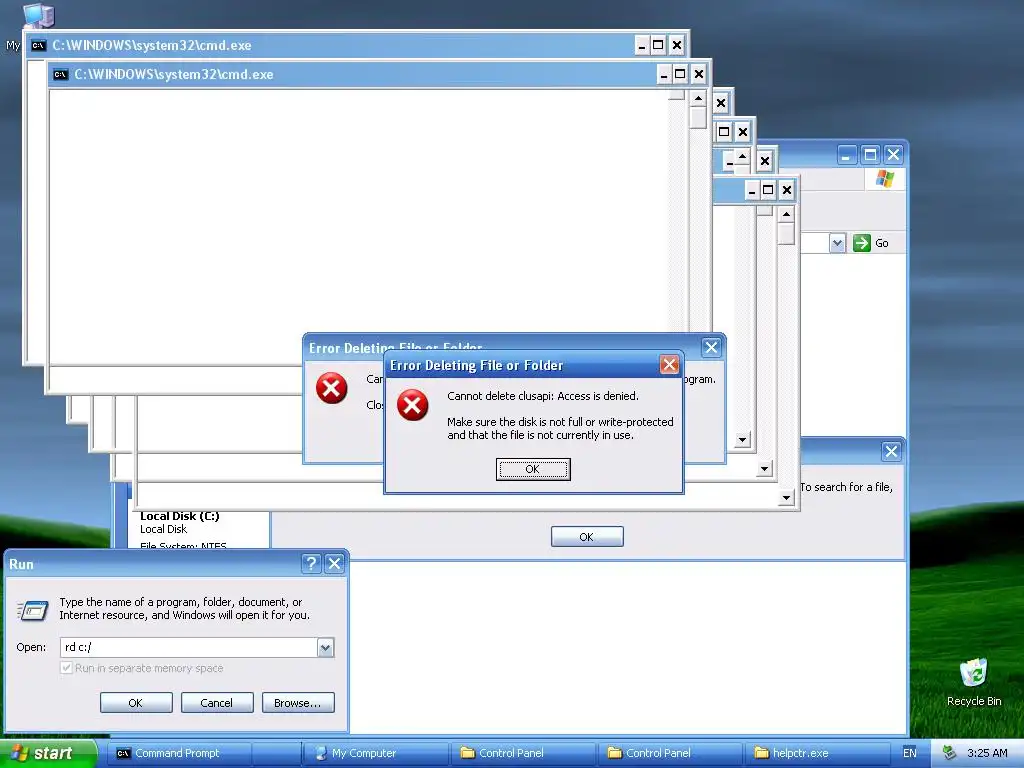Click the Go button in address bar
The width and height of the screenshot is (1024, 768).
click(871, 243)
